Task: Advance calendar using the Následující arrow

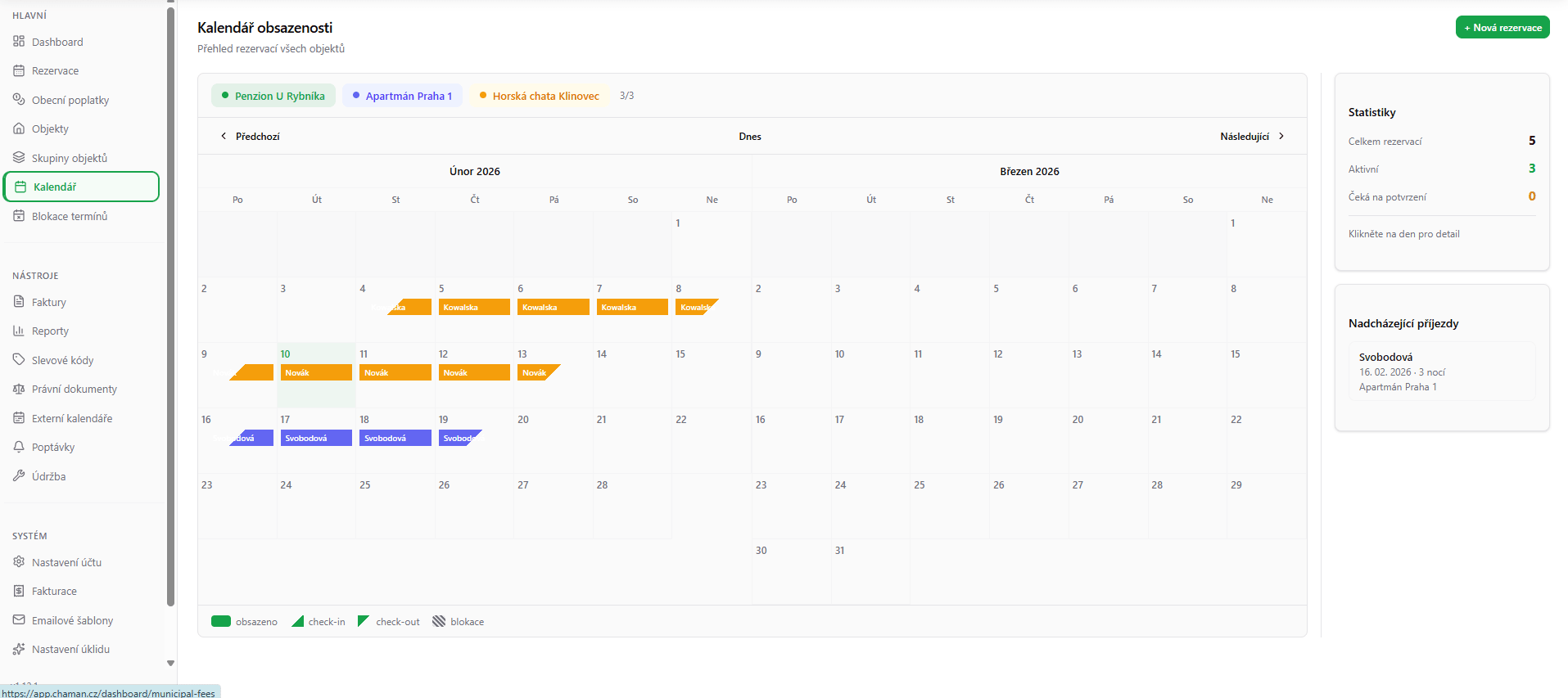Action: click(1281, 137)
